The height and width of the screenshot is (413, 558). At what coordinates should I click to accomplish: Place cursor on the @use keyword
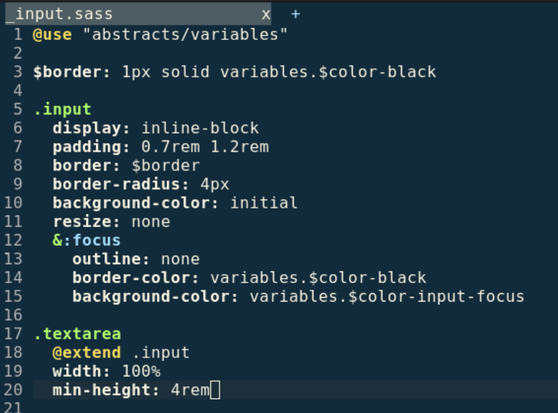tap(52, 35)
